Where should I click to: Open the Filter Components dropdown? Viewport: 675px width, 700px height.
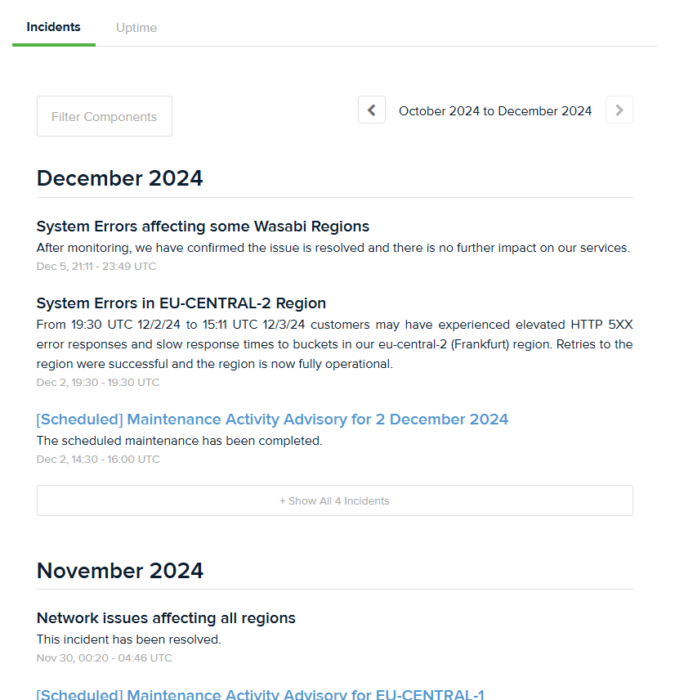(x=104, y=116)
